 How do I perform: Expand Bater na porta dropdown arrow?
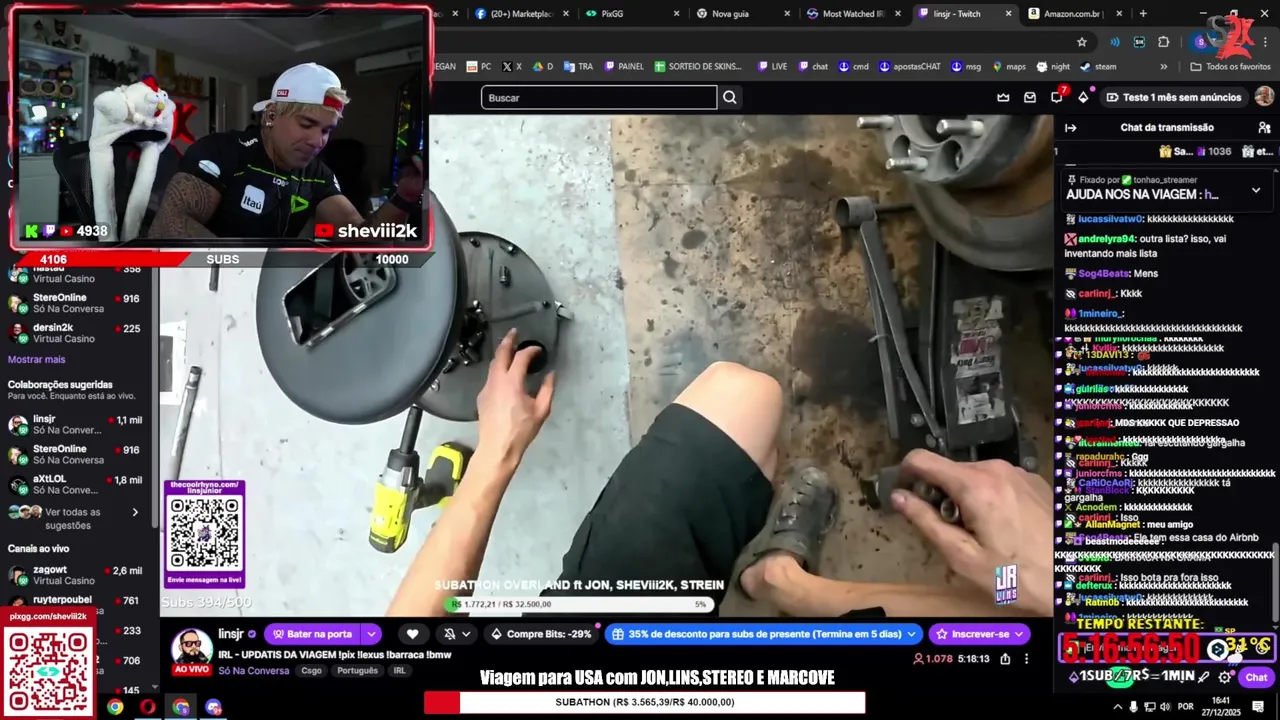click(371, 634)
